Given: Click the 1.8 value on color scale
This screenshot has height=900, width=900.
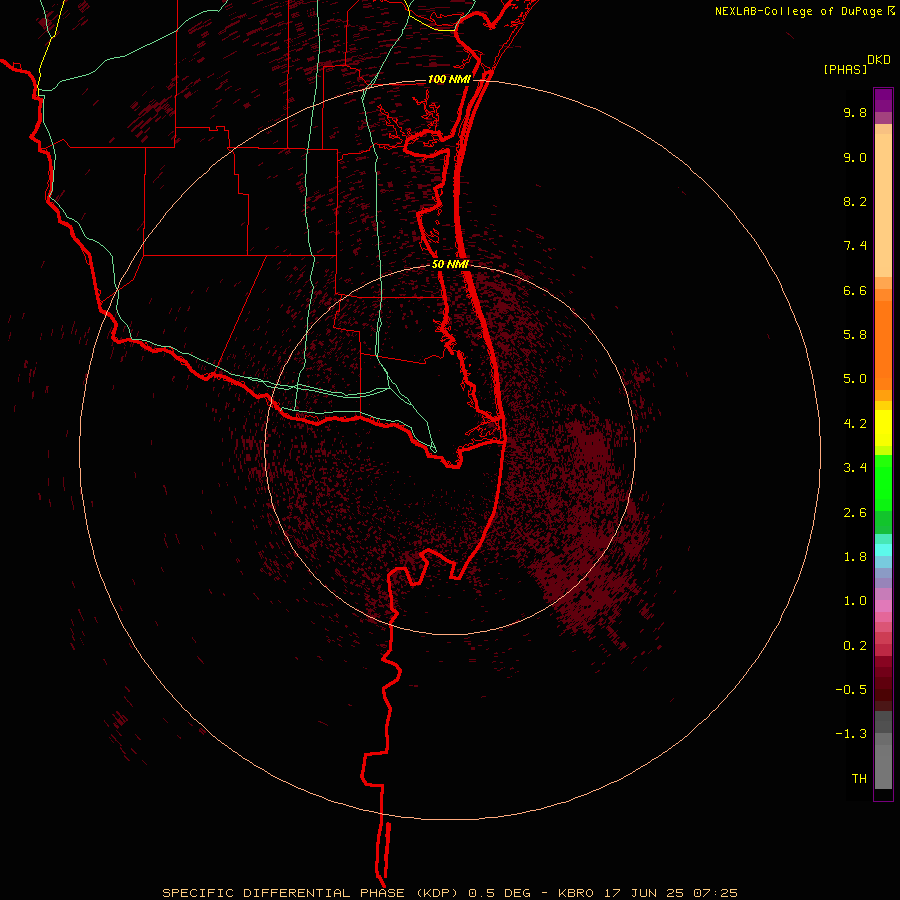Looking at the screenshot, I should tap(855, 557).
